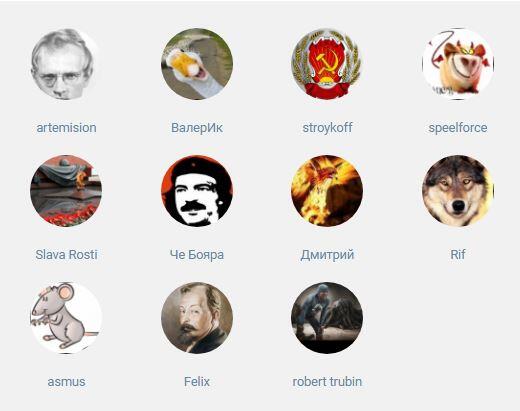
Task: Open the asmus profile name link
Action: [66, 382]
